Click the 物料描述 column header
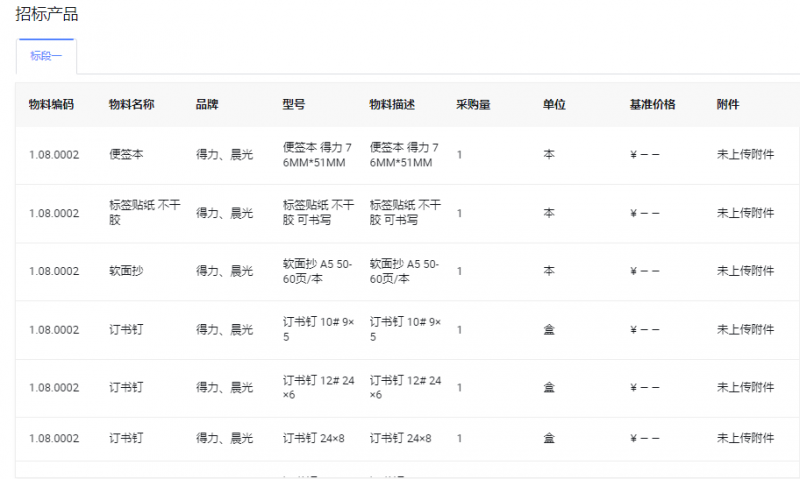The width and height of the screenshot is (800, 479). (x=392, y=105)
